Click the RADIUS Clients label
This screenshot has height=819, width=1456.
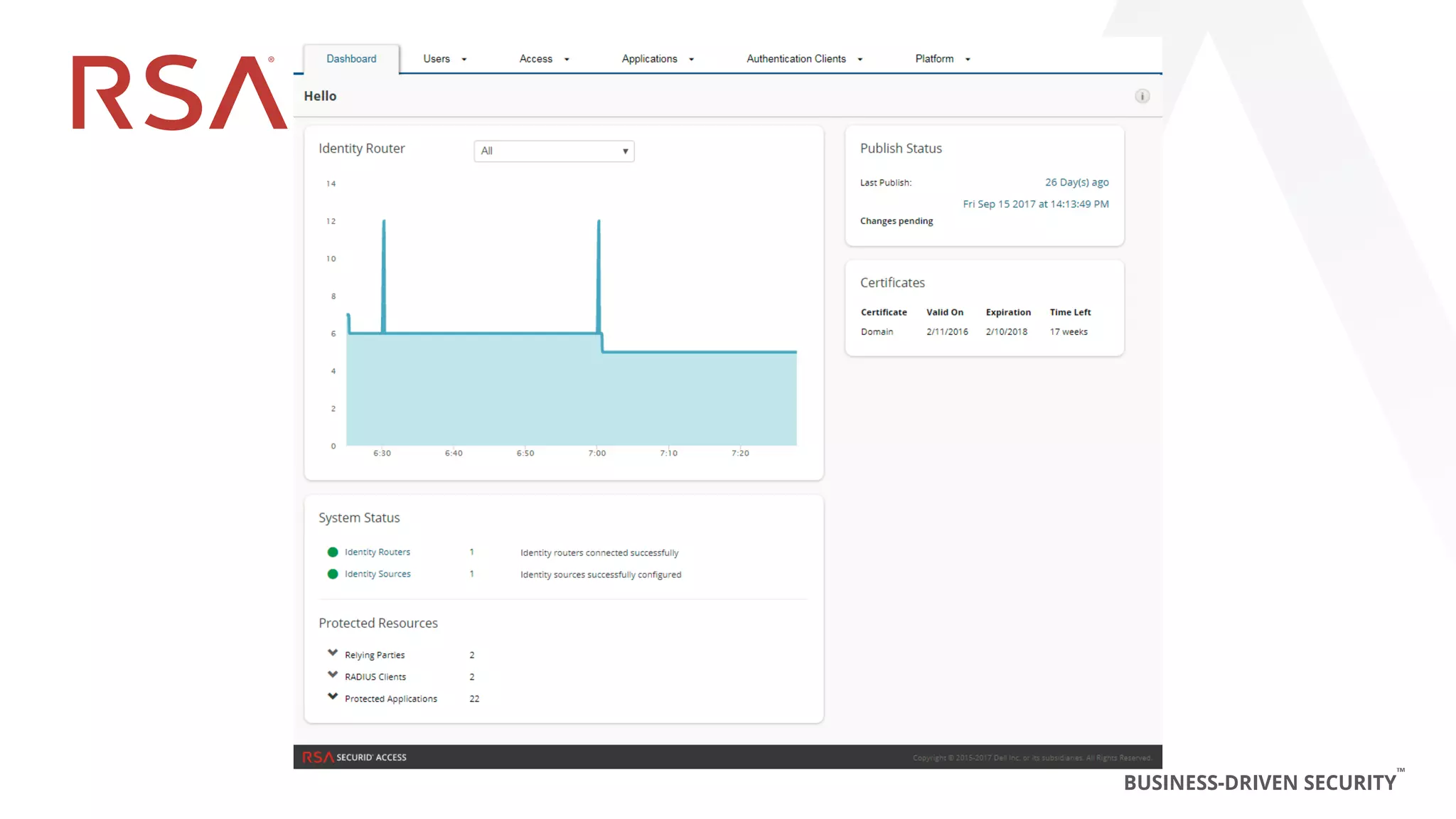point(375,678)
